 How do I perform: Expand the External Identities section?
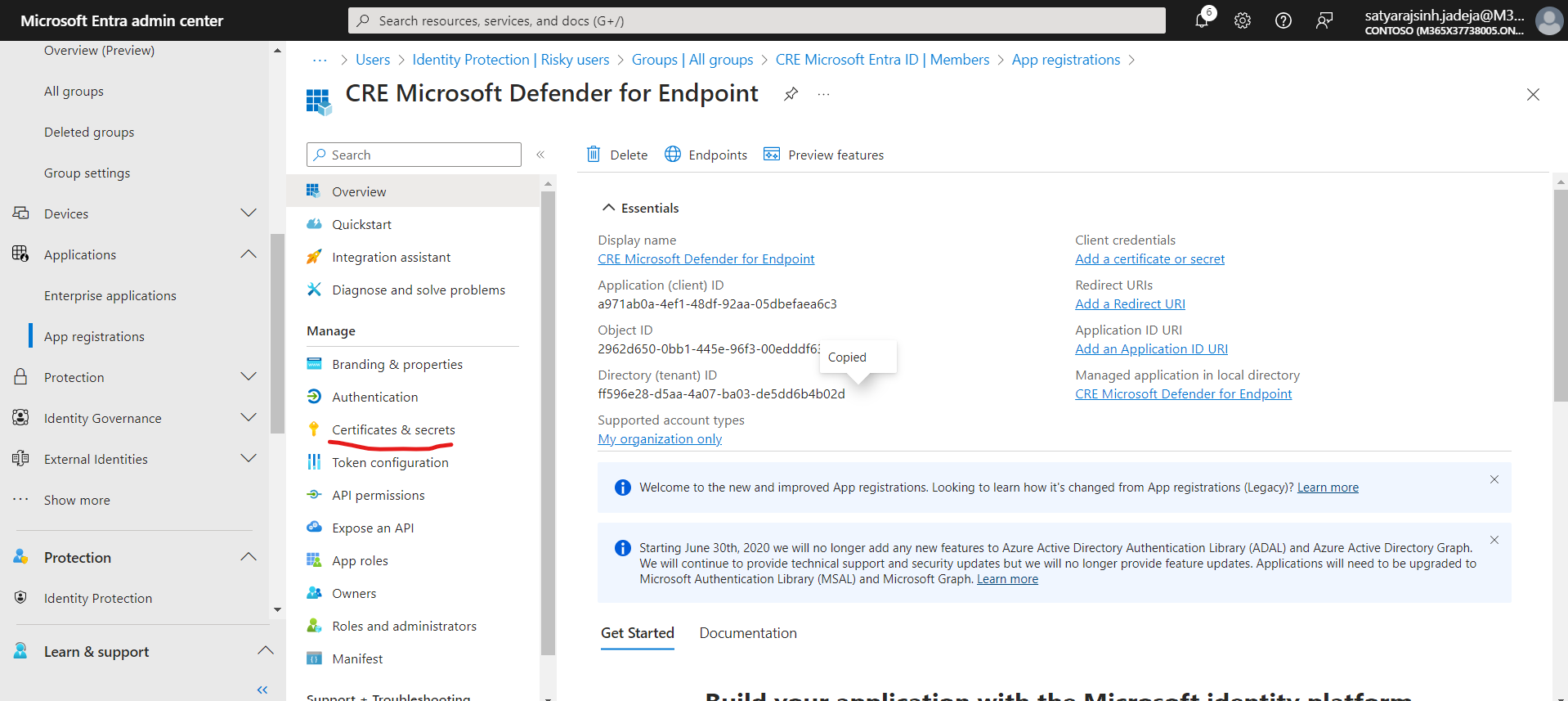(249, 459)
